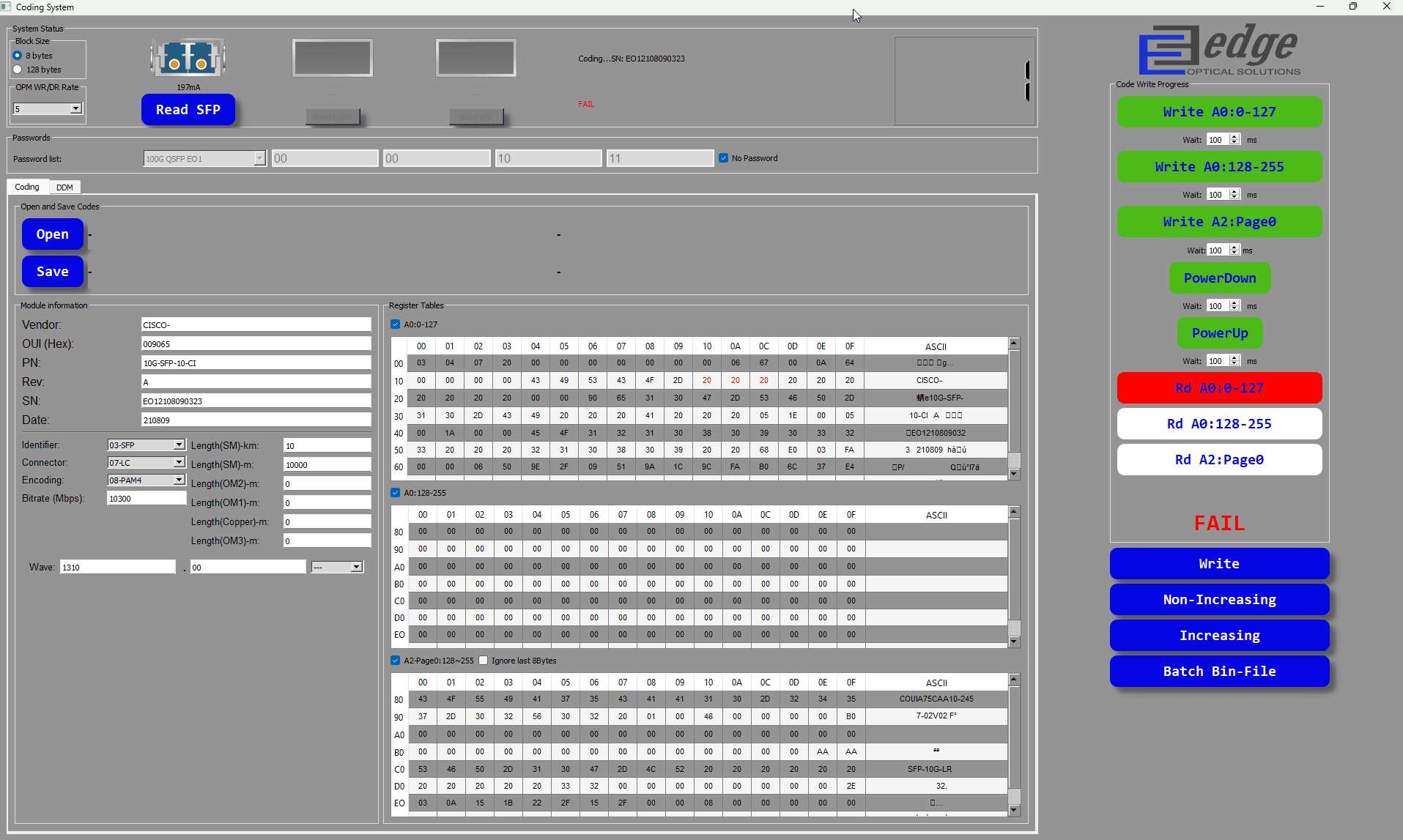The height and width of the screenshot is (840, 1403).
Task: Click the Batch Bin-File button
Action: click(1219, 672)
